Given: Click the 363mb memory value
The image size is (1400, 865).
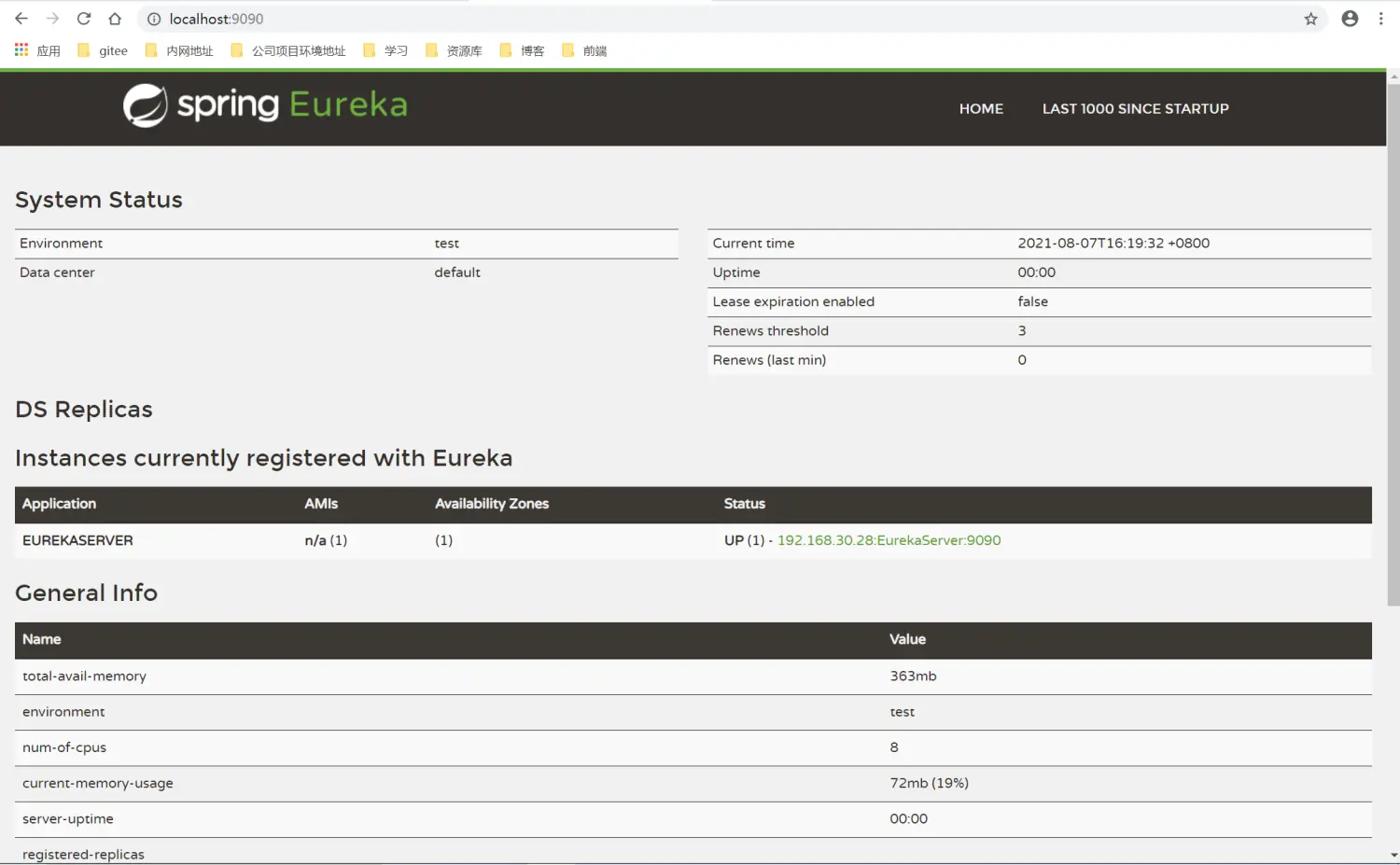Looking at the screenshot, I should point(913,677).
